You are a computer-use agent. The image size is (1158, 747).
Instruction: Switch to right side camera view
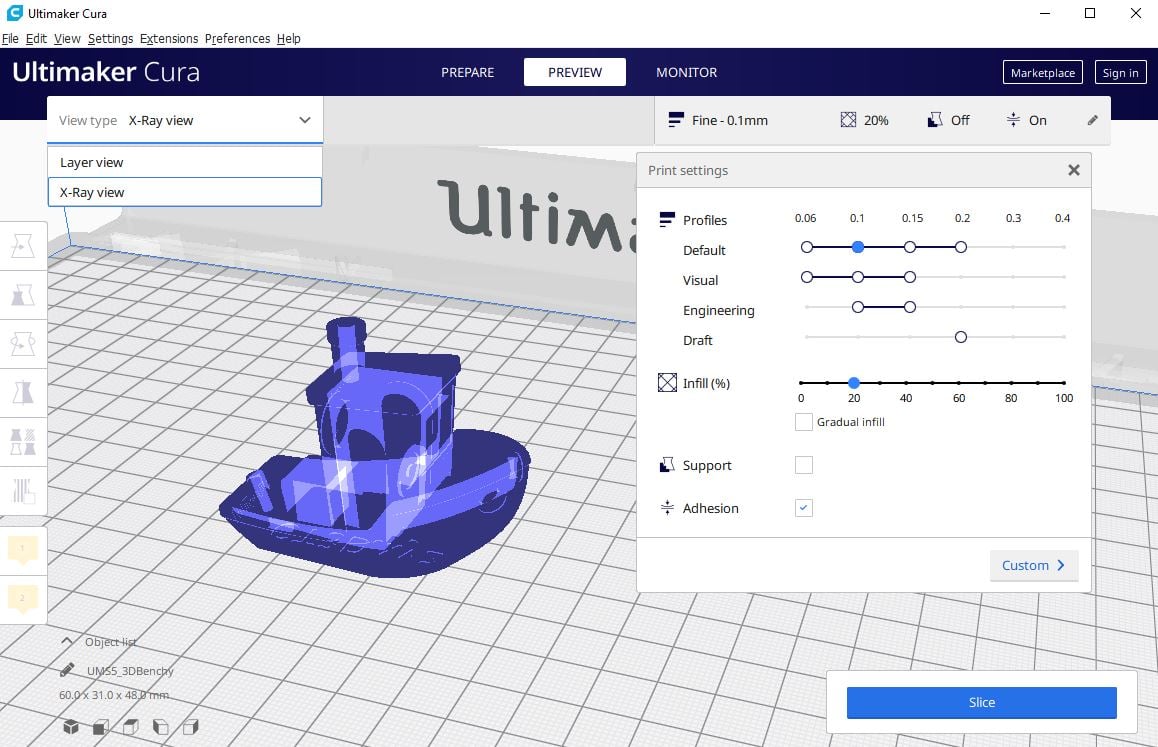191,727
